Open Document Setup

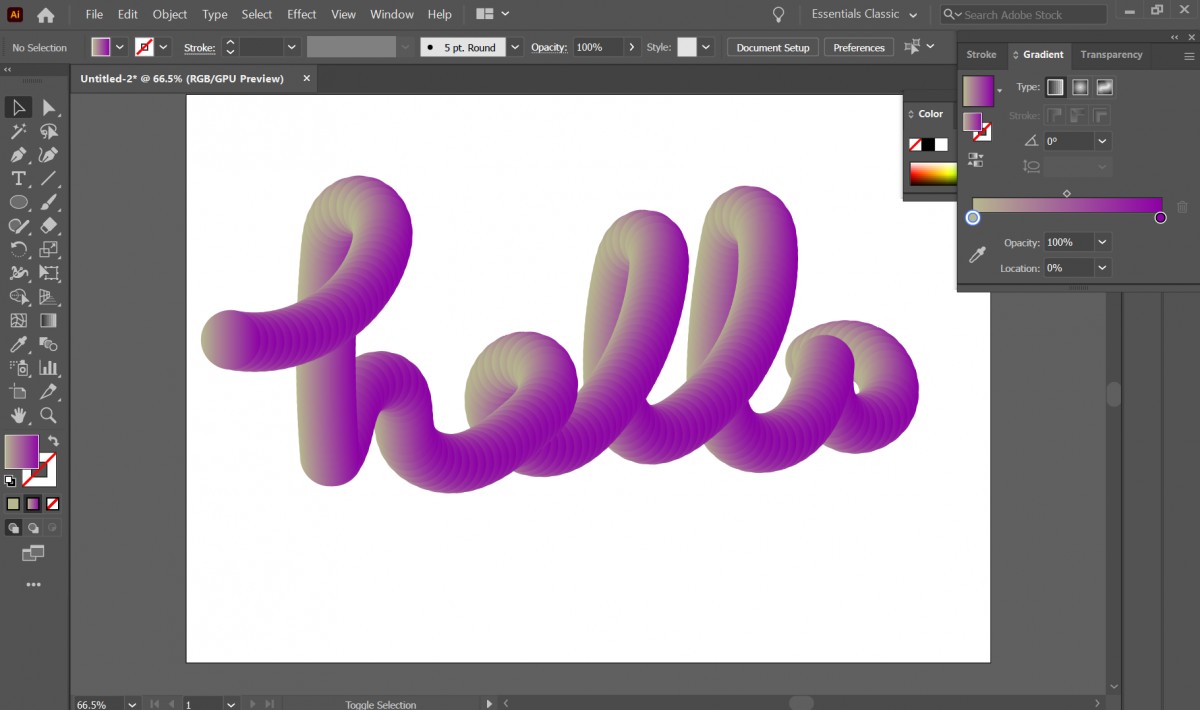(772, 47)
